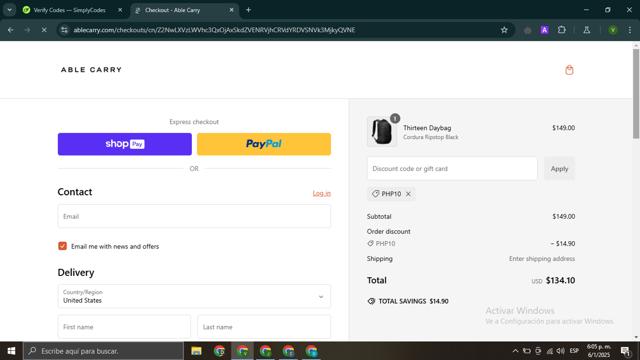Viewport: 640px width, 360px height.
Task: Click the address bar URL
Action: tap(214, 30)
